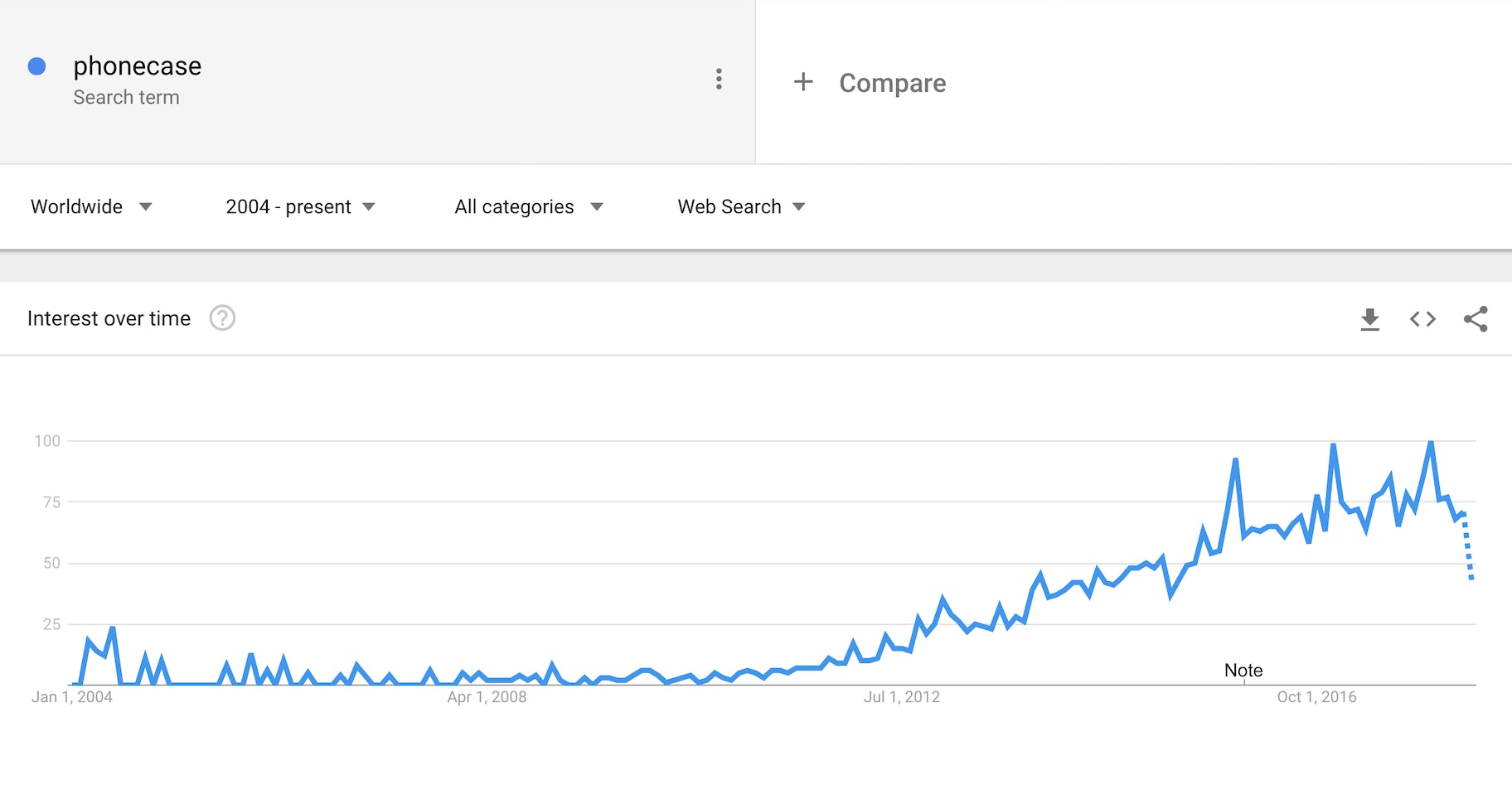
Task: Download the interest over time data as CSV
Action: tap(1370, 318)
